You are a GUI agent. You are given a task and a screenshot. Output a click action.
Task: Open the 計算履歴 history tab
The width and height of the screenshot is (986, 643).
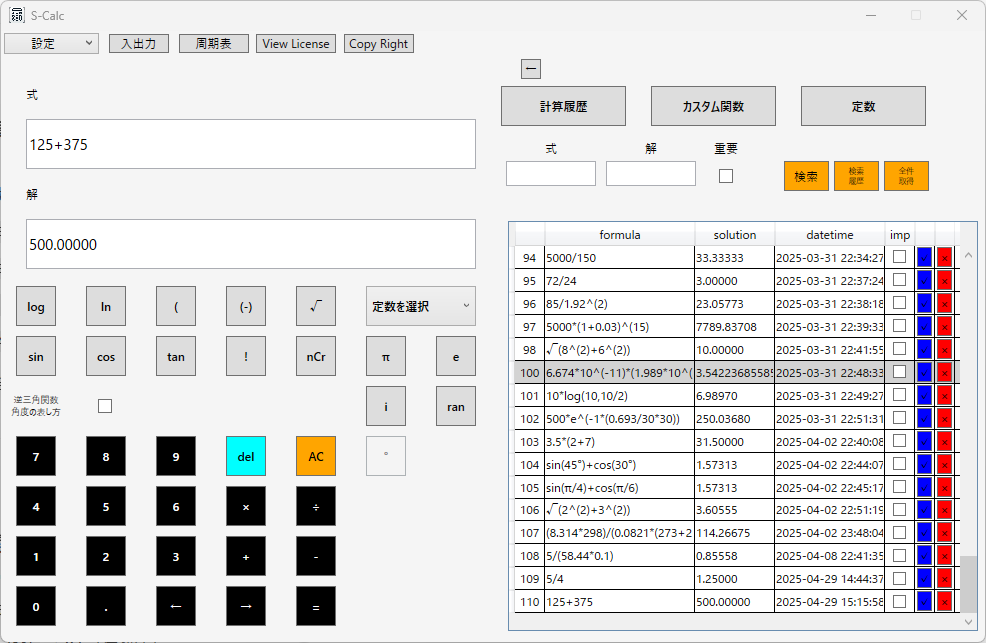[563, 106]
